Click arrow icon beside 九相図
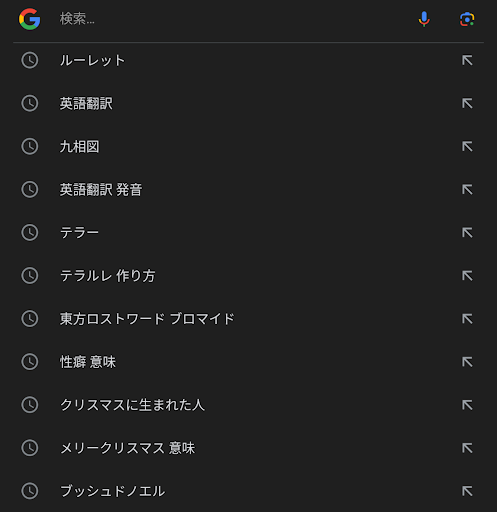Screen dimensions: 497x512 tap(467, 146)
